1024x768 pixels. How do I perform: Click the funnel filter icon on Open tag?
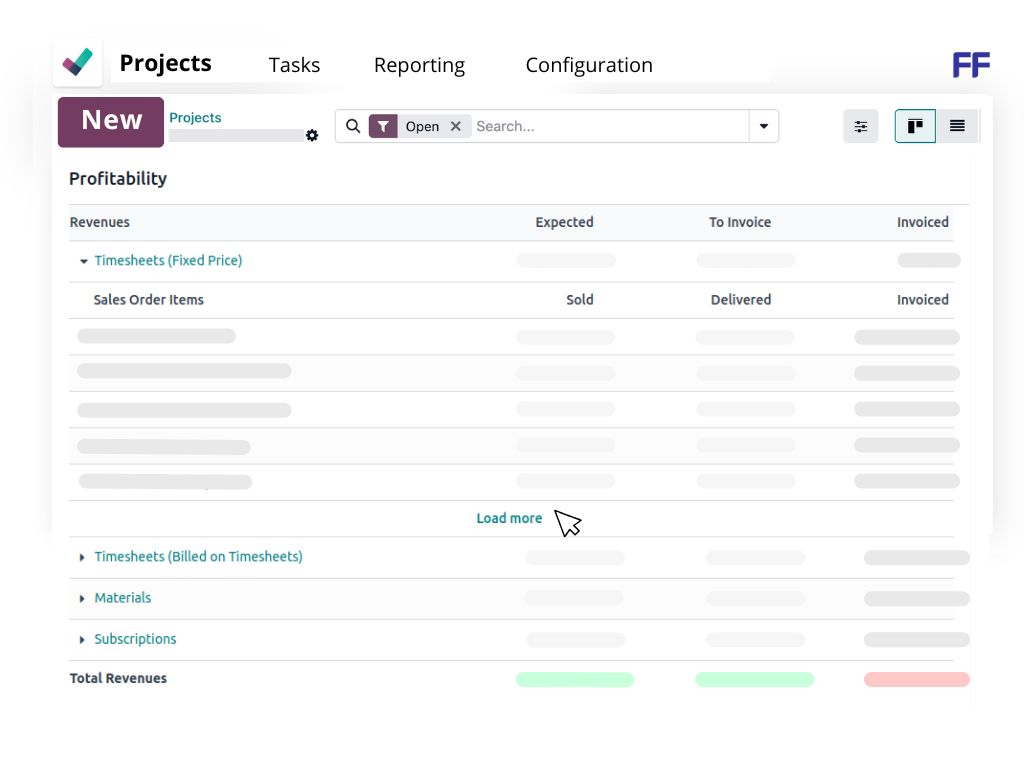tap(383, 127)
